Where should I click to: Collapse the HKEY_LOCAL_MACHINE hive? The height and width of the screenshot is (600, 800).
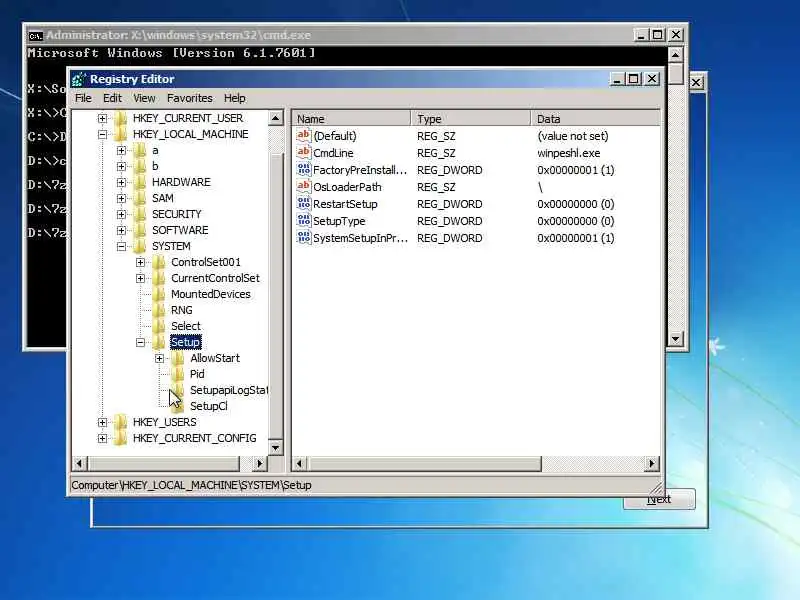[103, 134]
